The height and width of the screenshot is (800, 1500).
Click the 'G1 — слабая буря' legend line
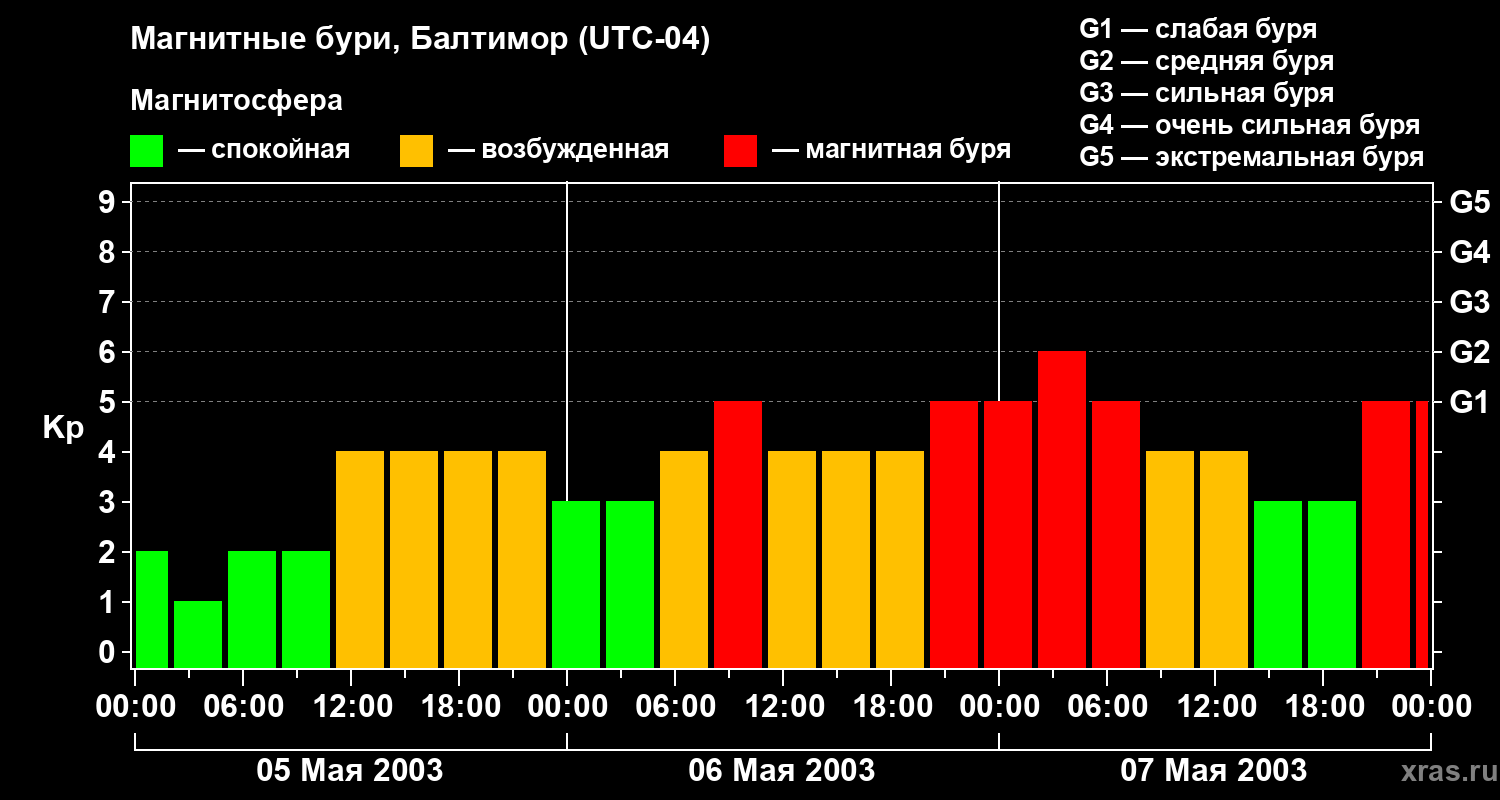coord(1198,29)
